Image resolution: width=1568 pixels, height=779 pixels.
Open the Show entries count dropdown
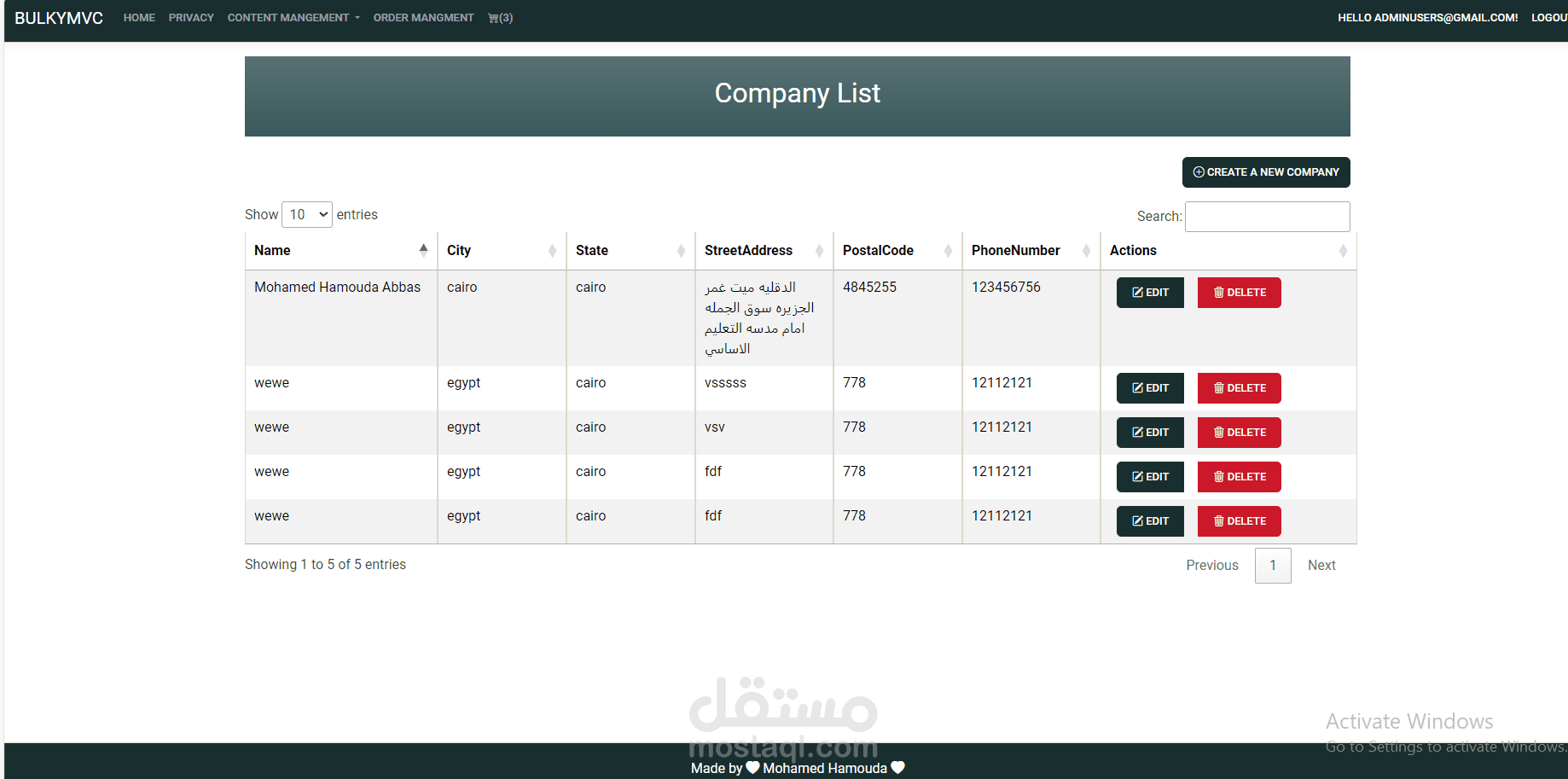(x=307, y=215)
